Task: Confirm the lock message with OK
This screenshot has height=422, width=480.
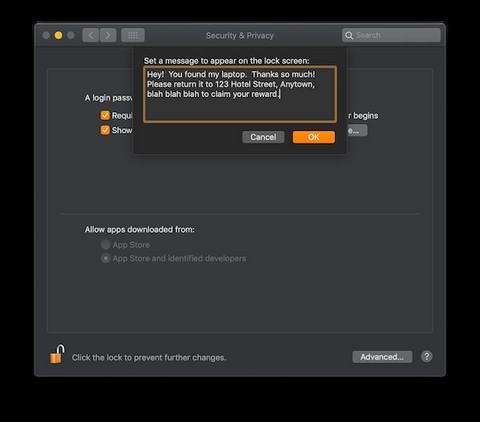Action: [314, 137]
